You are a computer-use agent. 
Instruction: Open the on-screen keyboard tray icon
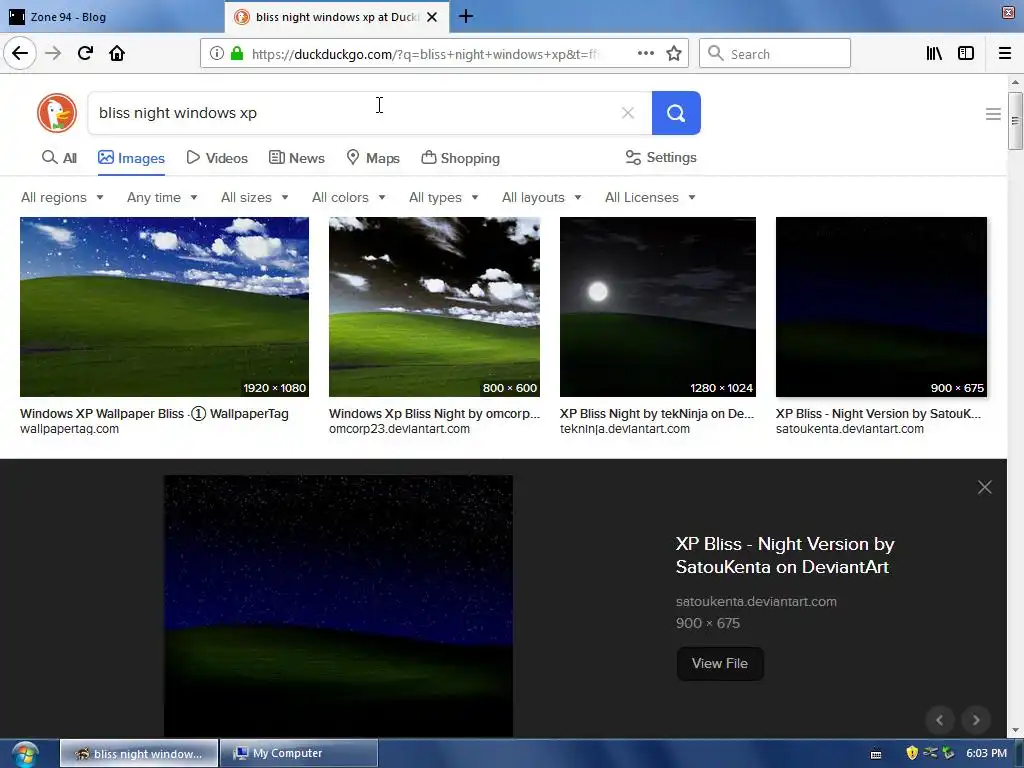point(876,754)
